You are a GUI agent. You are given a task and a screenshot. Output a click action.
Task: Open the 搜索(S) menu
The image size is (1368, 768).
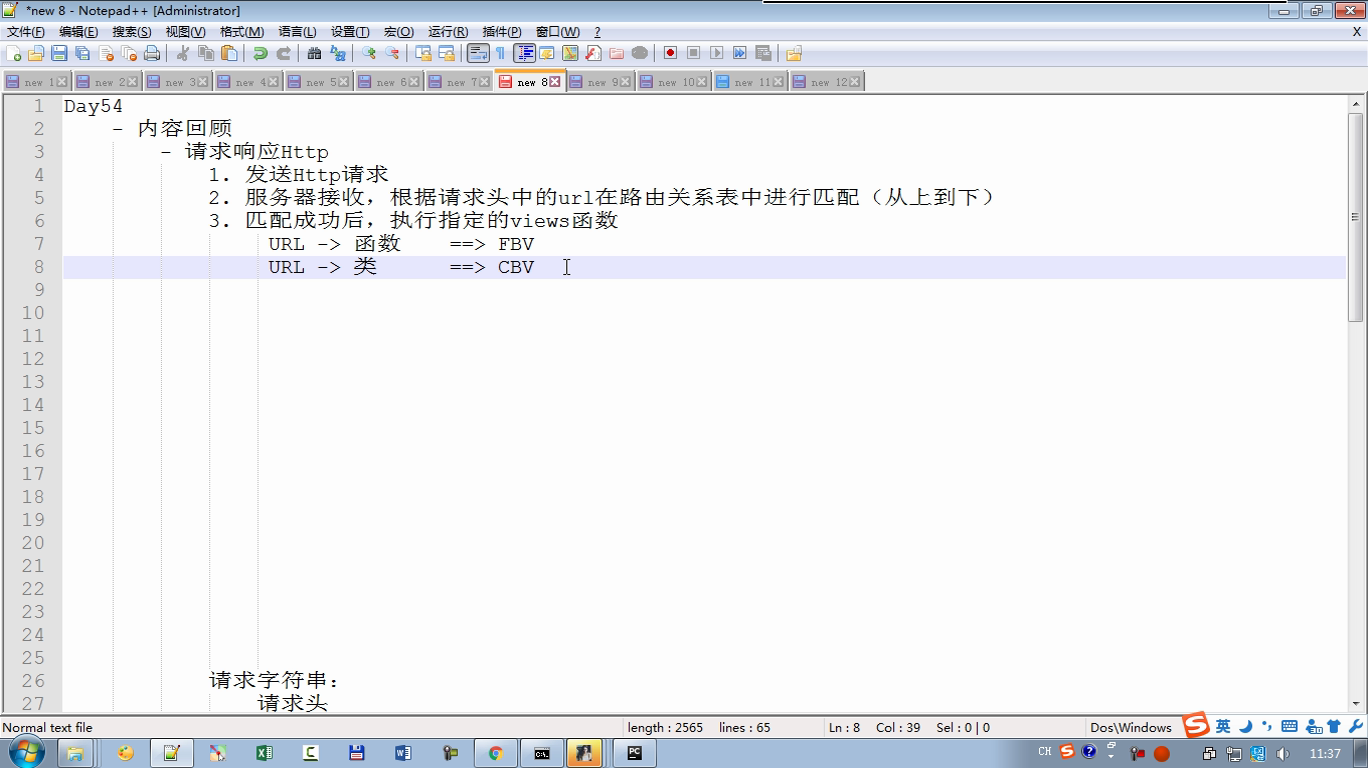(x=132, y=32)
